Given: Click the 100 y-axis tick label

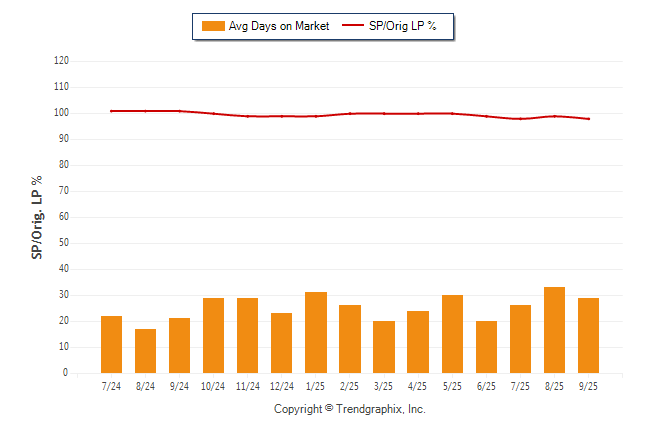Looking at the screenshot, I should tap(61, 113).
